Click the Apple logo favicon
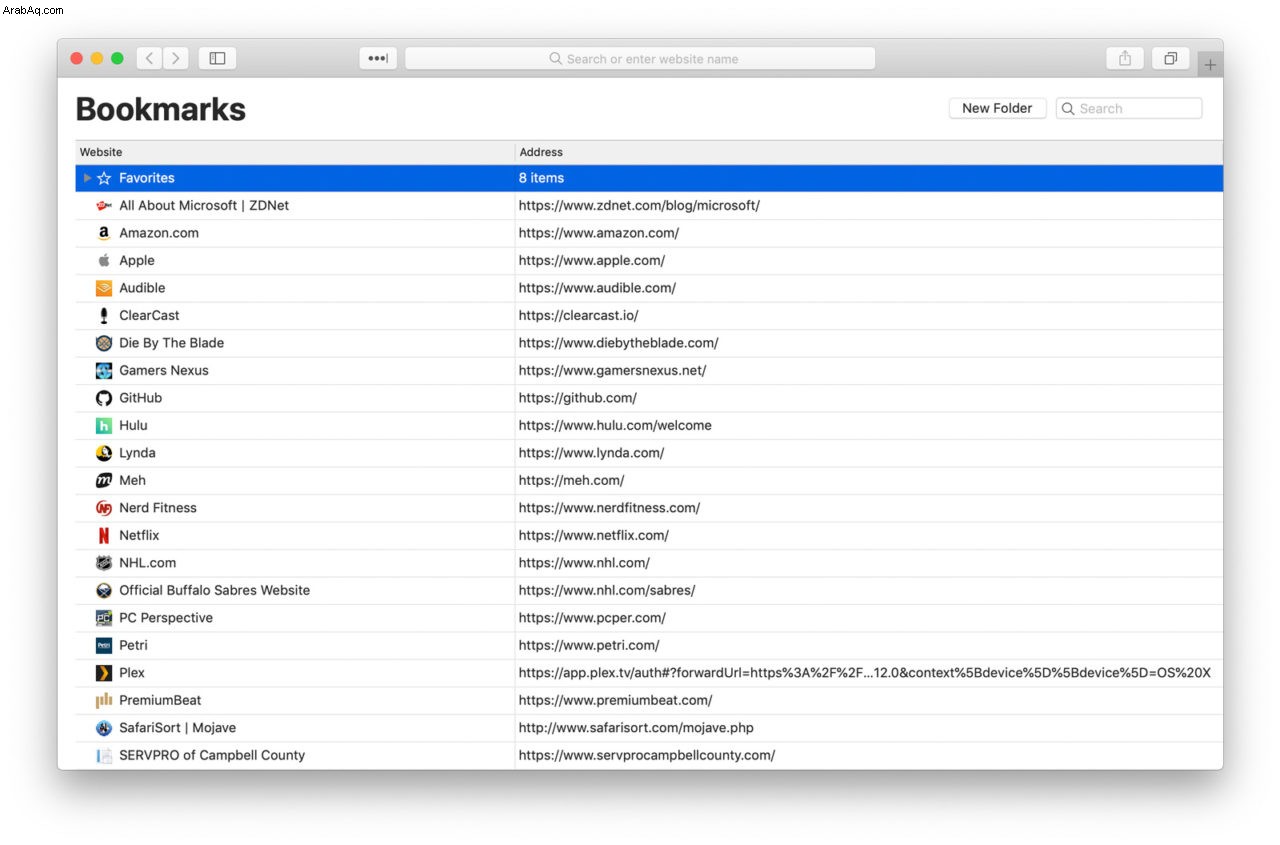This screenshot has height=845, width=1280. pos(104,261)
